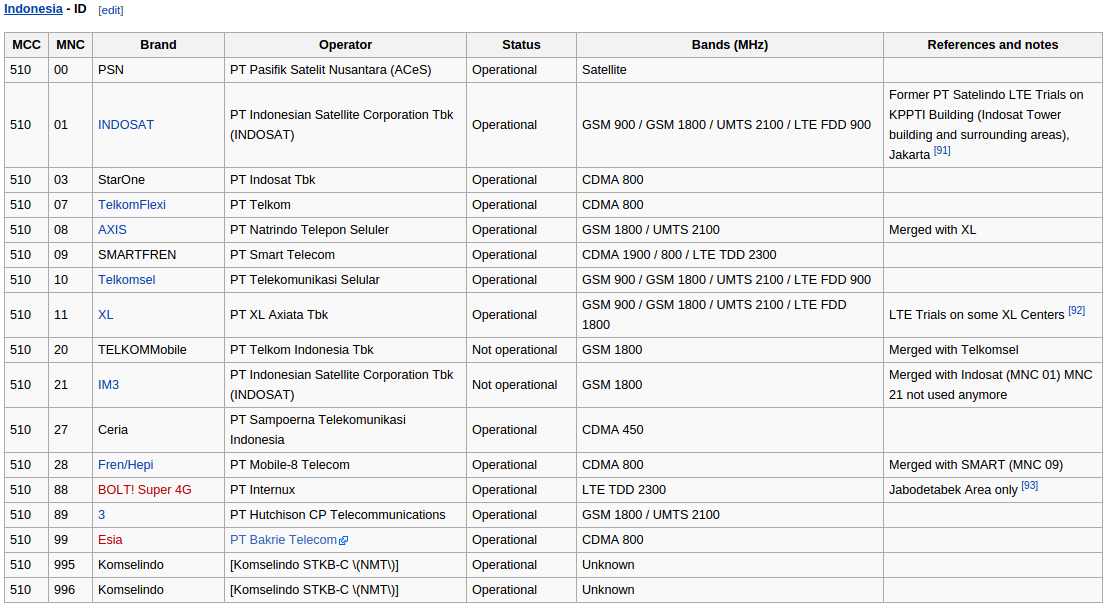Click the Satellite bands cell

click(x=730, y=70)
